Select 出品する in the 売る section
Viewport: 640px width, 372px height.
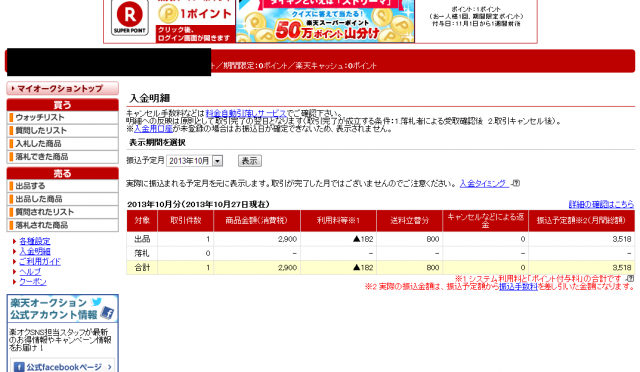click(62, 186)
